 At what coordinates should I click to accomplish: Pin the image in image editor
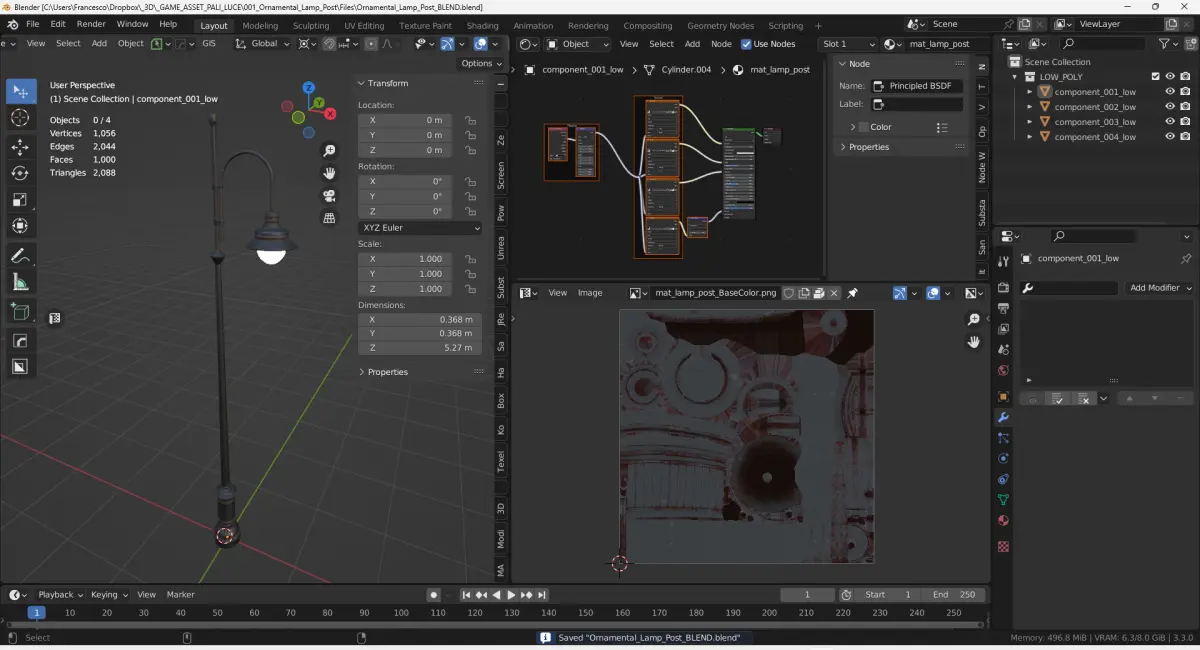852,293
